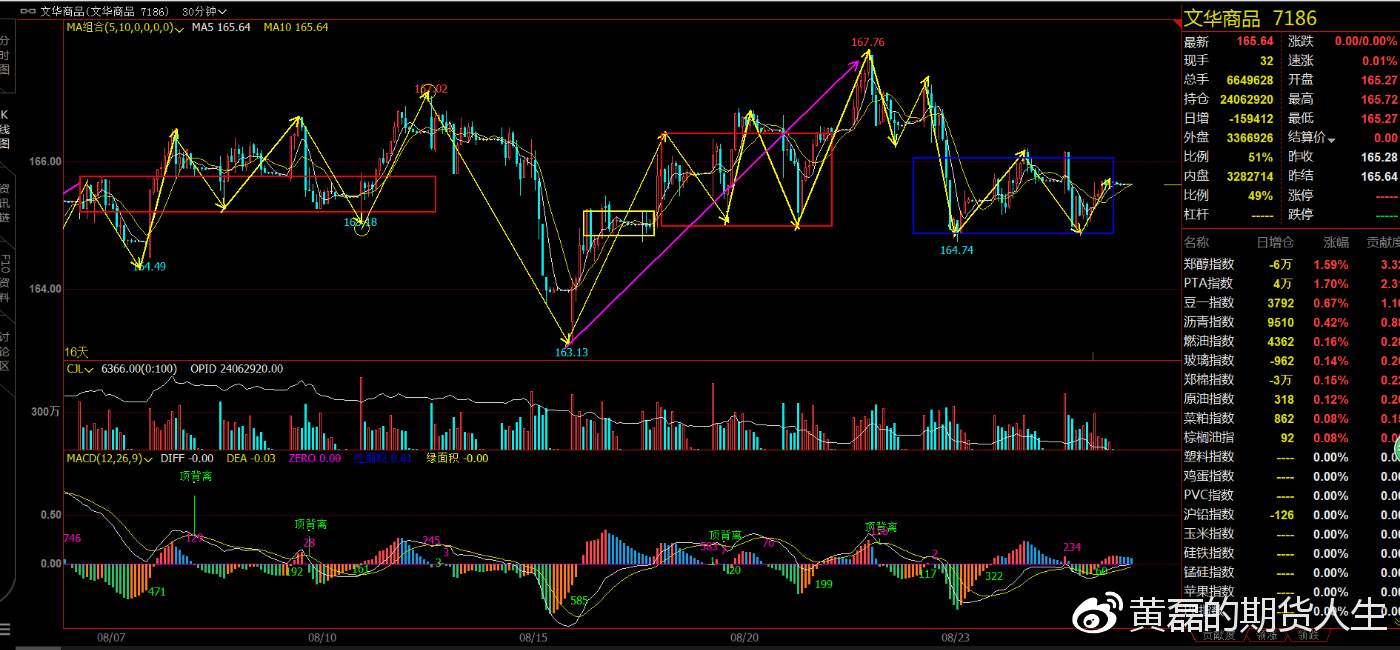The image size is (1400, 650).
Task: Select the 硅铁指数 row
Action: pyautogui.click(x=1290, y=553)
